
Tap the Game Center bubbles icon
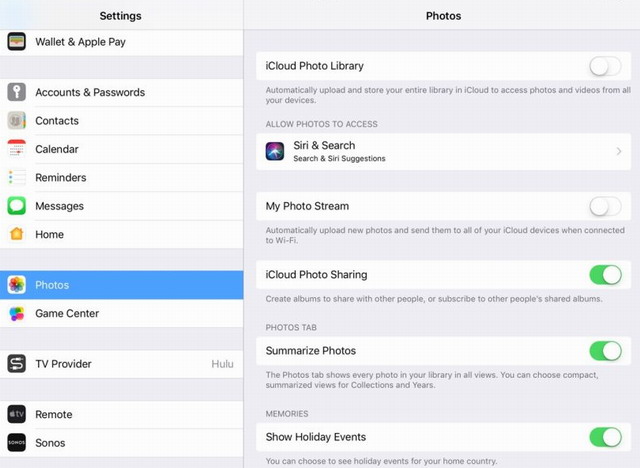coord(16,313)
